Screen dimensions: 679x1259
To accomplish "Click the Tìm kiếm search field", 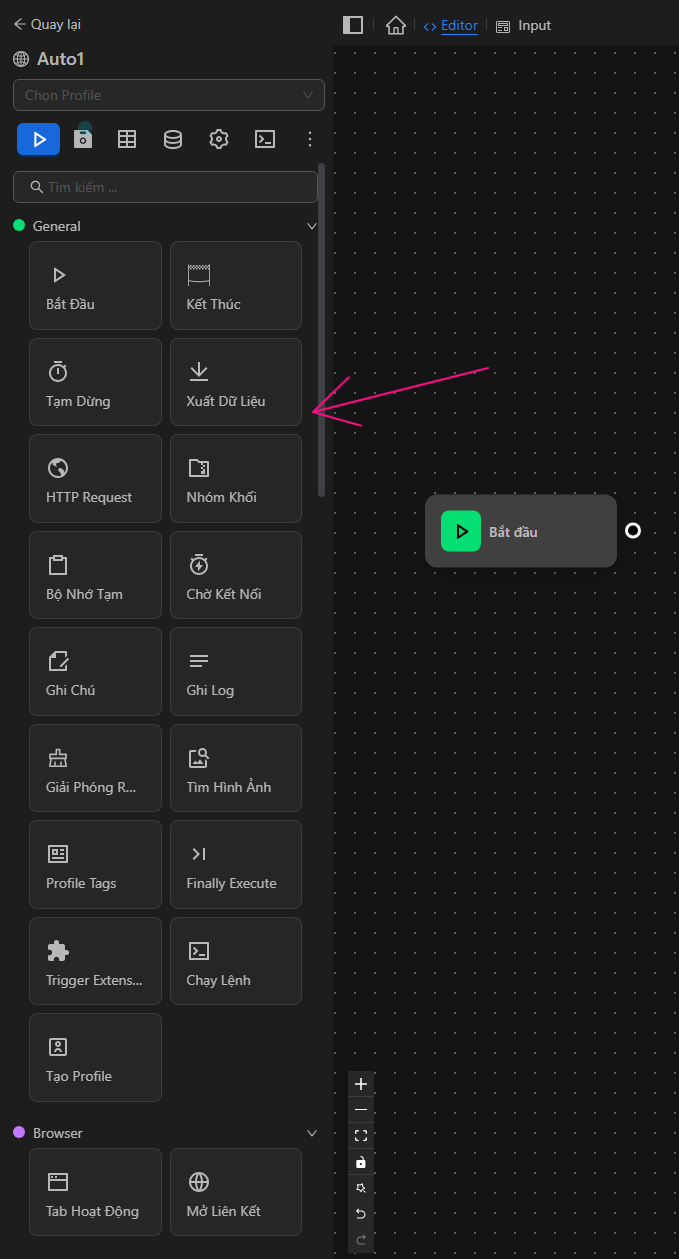I will [x=165, y=187].
